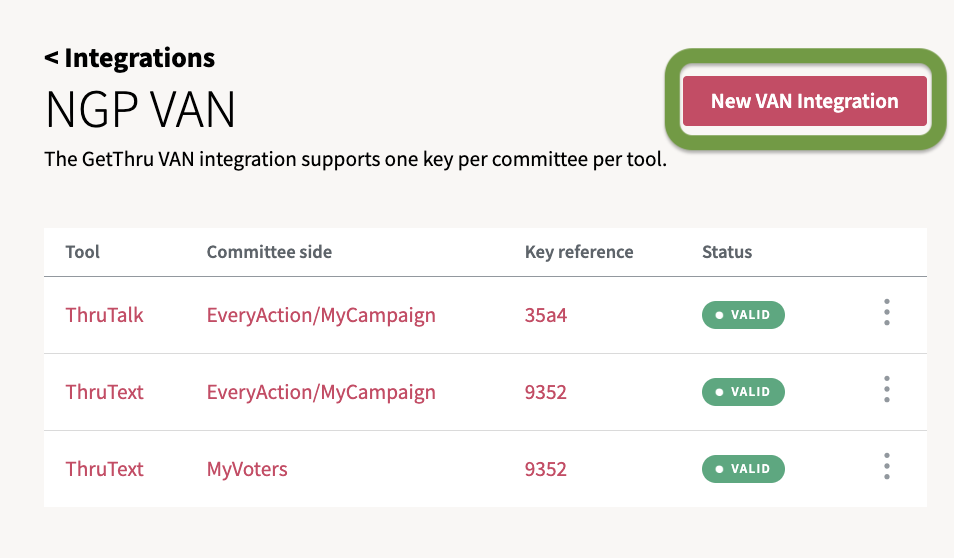Open the MyVoters committee side link
The width and height of the screenshot is (954, 558).
(x=247, y=469)
